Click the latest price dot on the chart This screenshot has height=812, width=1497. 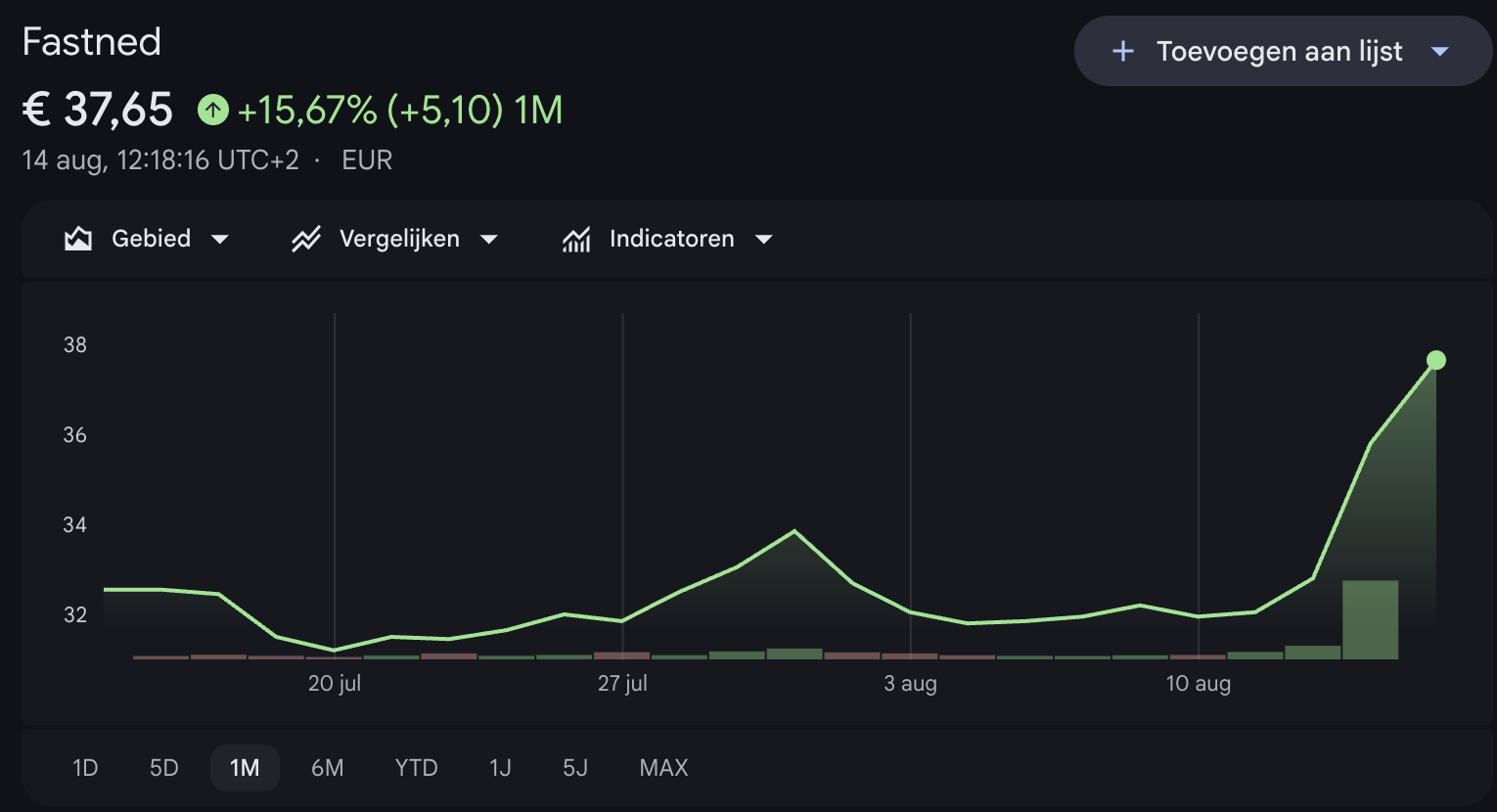tap(1436, 360)
